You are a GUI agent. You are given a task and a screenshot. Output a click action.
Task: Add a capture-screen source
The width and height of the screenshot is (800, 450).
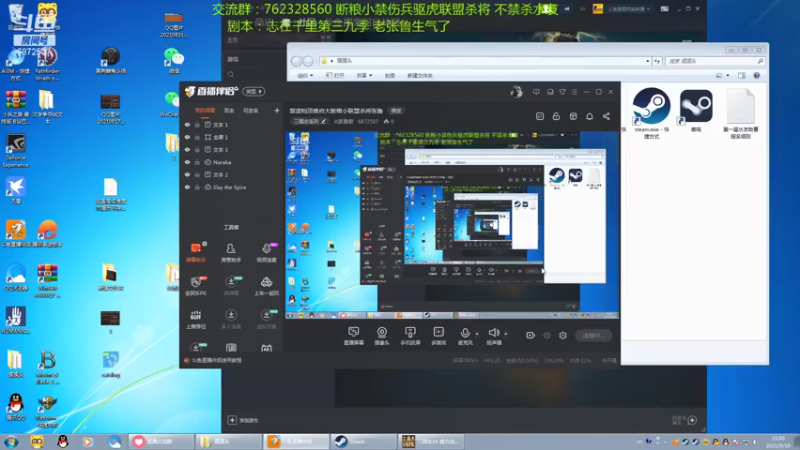[x=354, y=336]
